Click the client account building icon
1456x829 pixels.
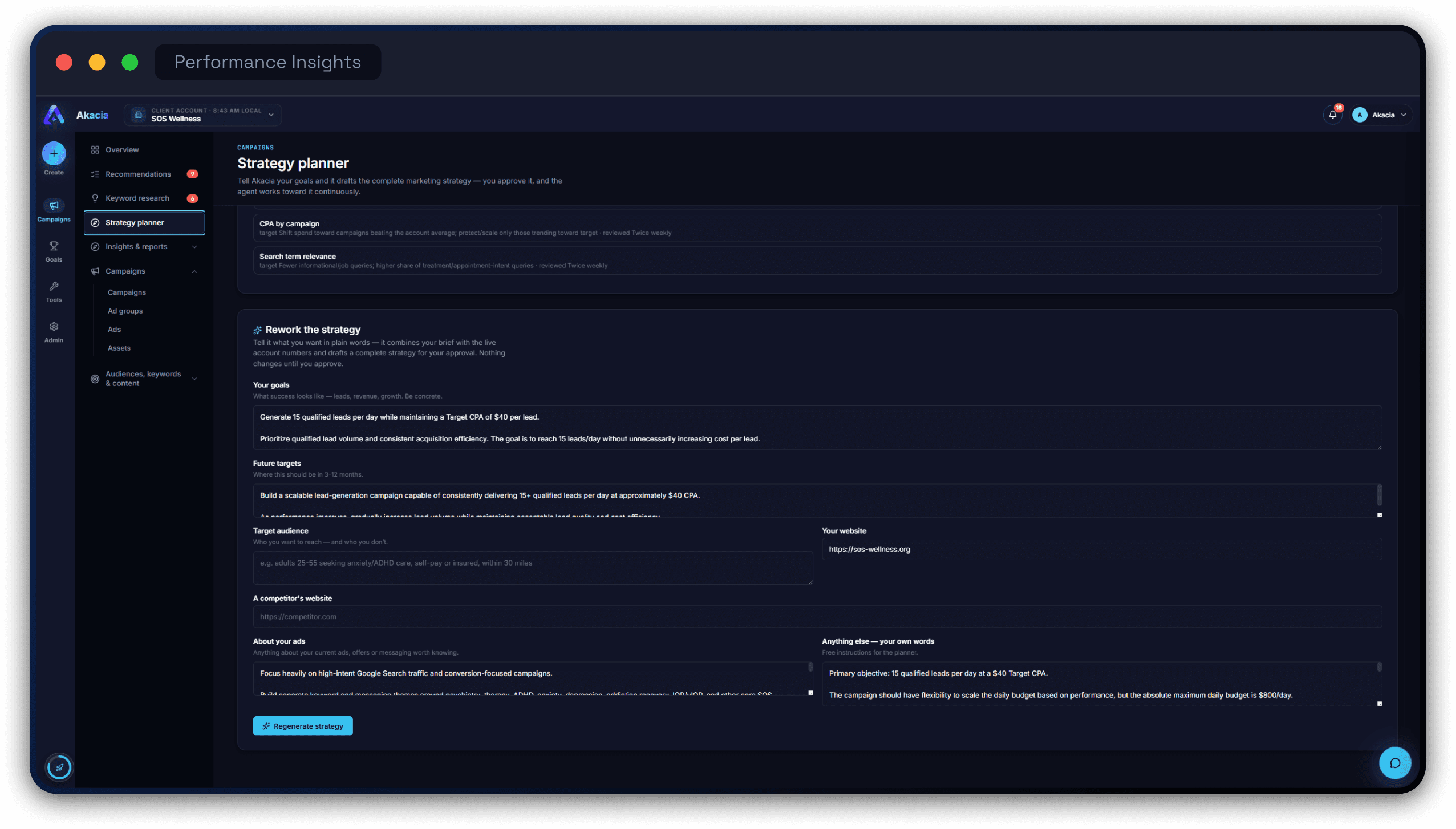138,115
